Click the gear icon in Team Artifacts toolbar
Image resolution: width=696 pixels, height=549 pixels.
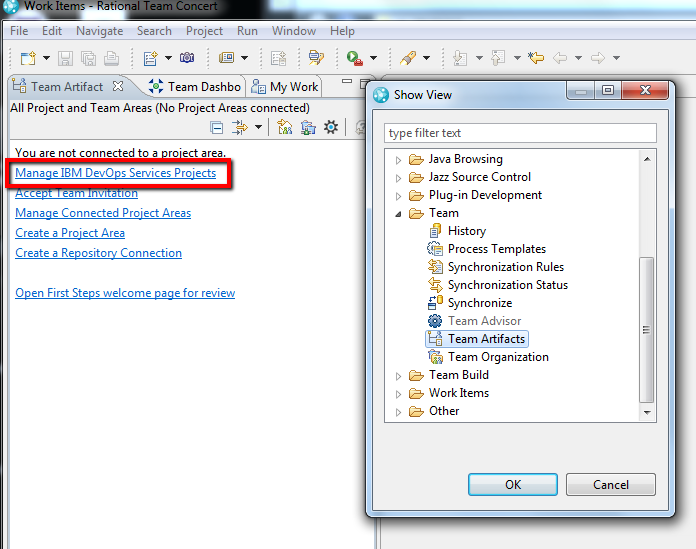click(x=331, y=127)
